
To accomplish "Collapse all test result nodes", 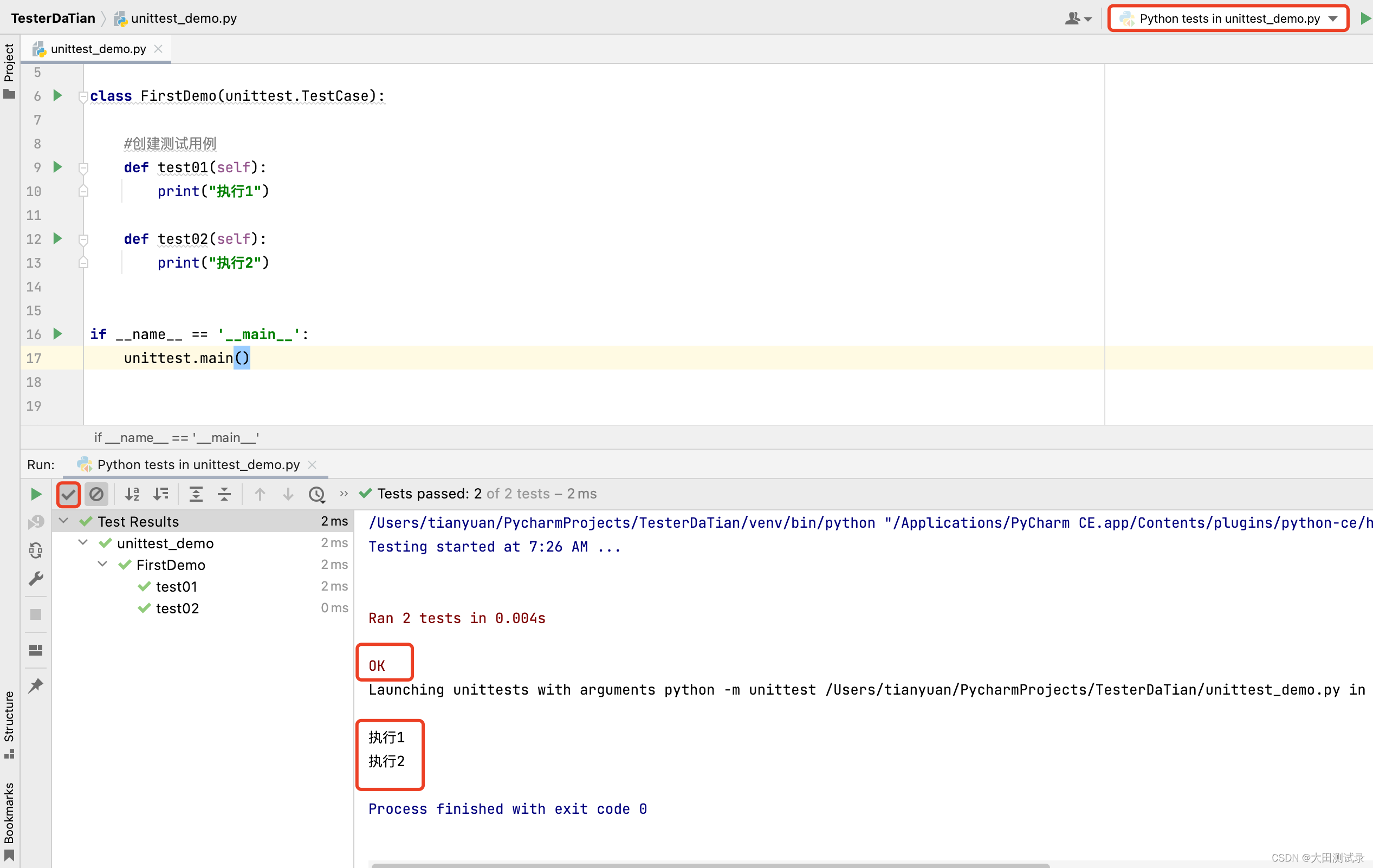I will click(224, 494).
